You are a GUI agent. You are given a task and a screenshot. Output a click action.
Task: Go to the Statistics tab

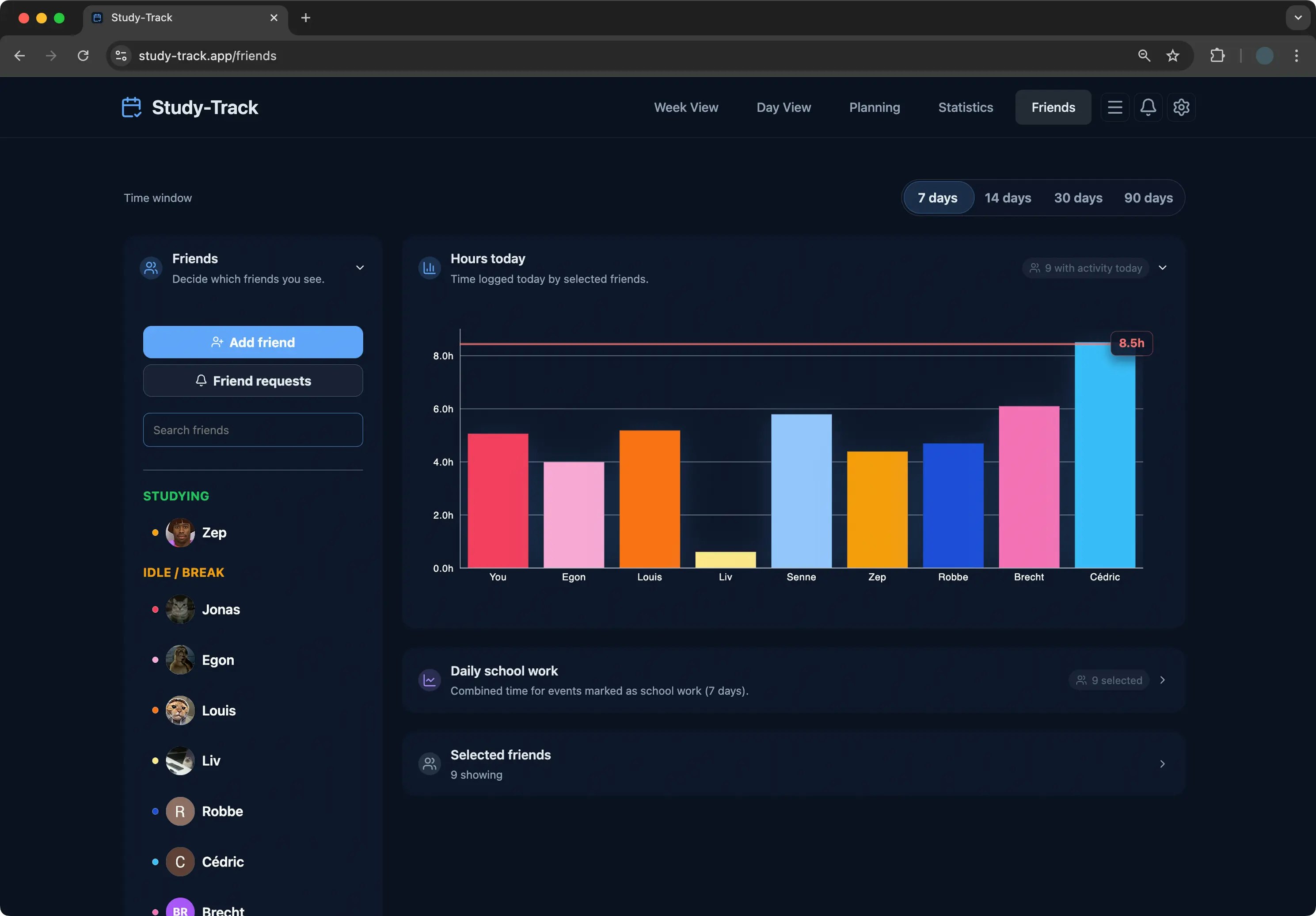pyautogui.click(x=965, y=107)
